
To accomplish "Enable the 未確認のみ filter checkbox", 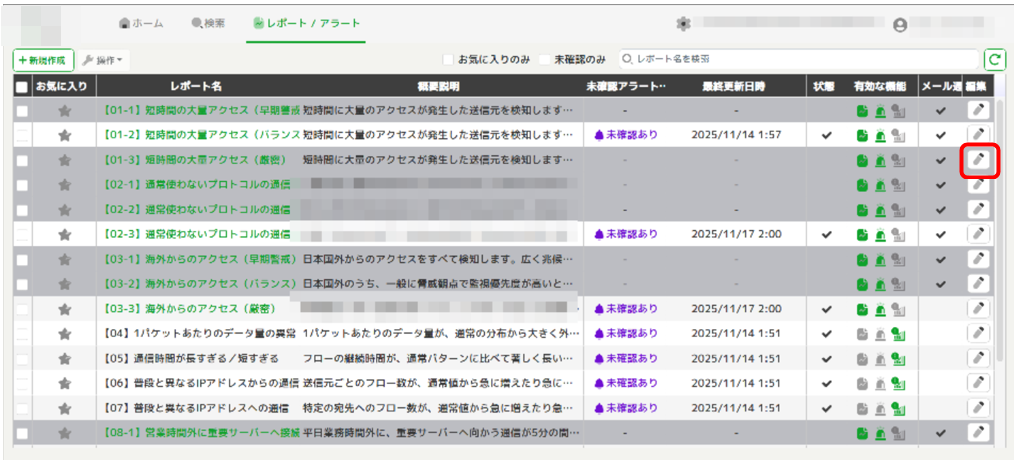I will click(x=544, y=60).
